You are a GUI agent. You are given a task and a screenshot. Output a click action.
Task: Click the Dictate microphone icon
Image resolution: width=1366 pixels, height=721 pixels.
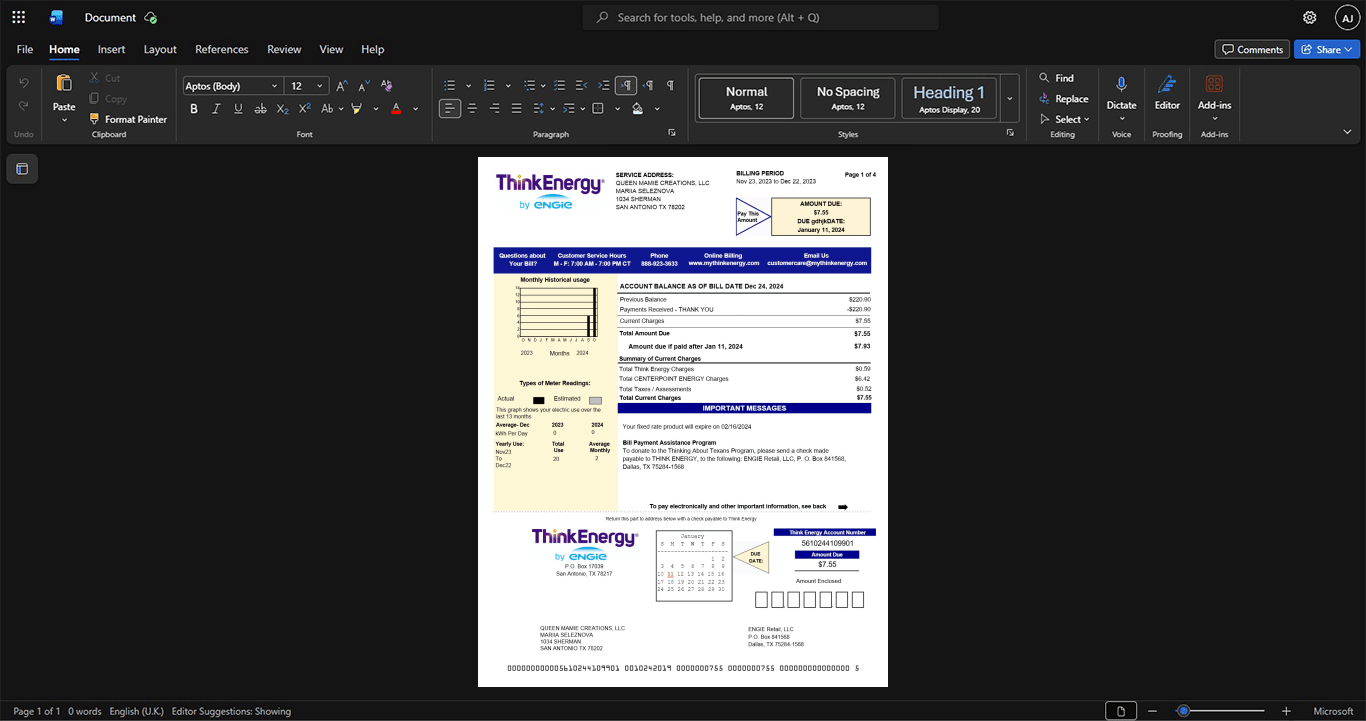tap(1121, 85)
